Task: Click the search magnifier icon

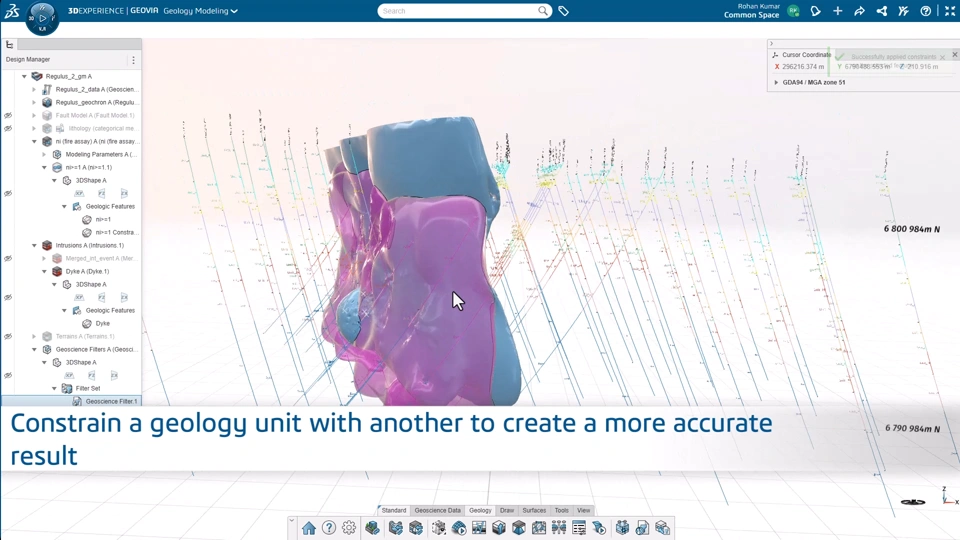Action: pos(542,10)
